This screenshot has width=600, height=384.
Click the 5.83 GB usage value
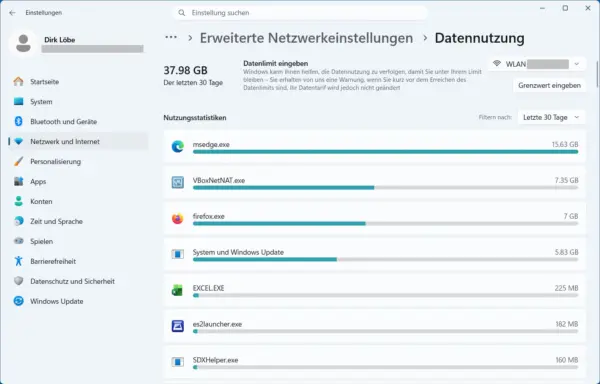click(x=566, y=252)
